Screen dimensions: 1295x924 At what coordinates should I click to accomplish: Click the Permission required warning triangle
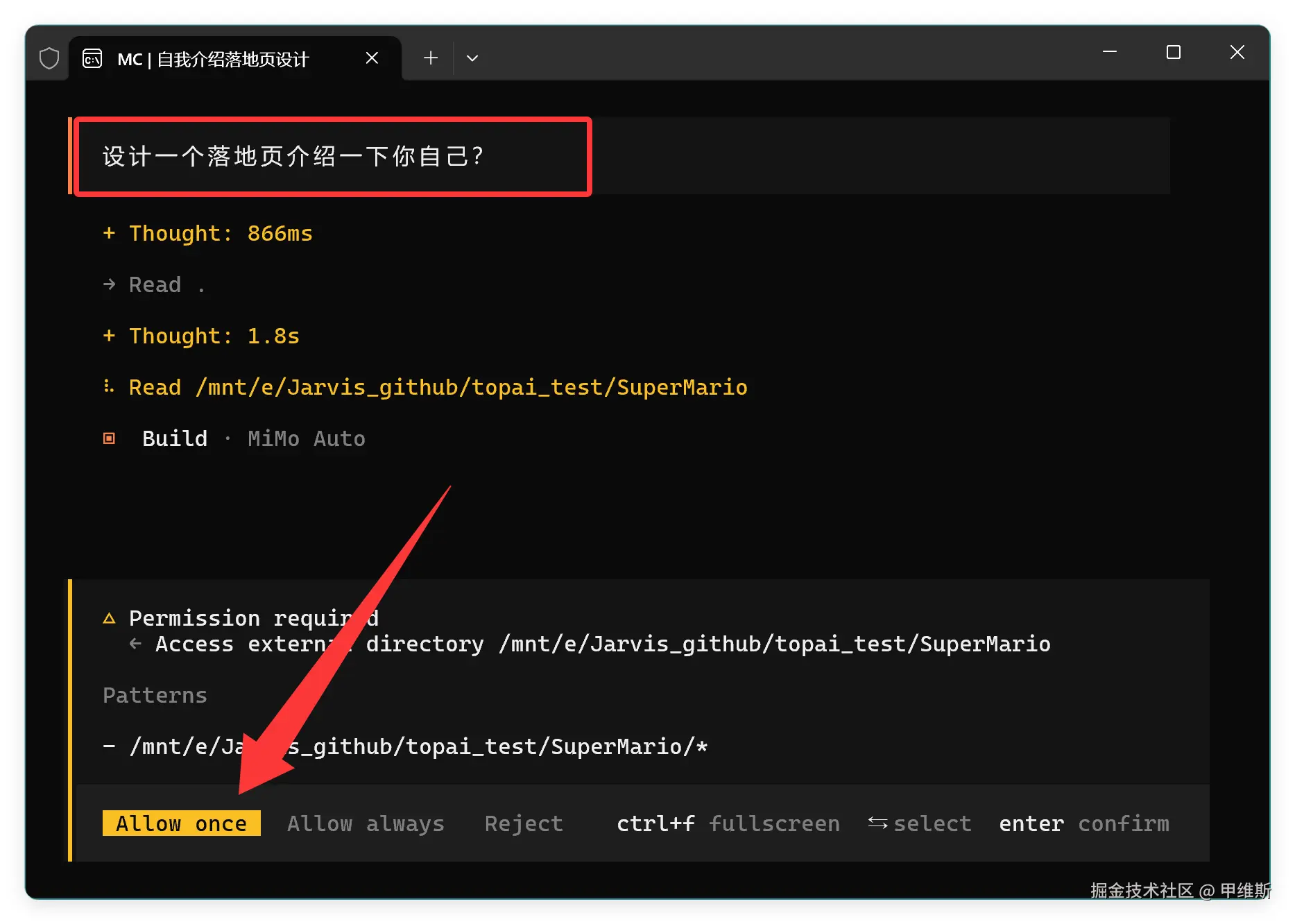[109, 618]
